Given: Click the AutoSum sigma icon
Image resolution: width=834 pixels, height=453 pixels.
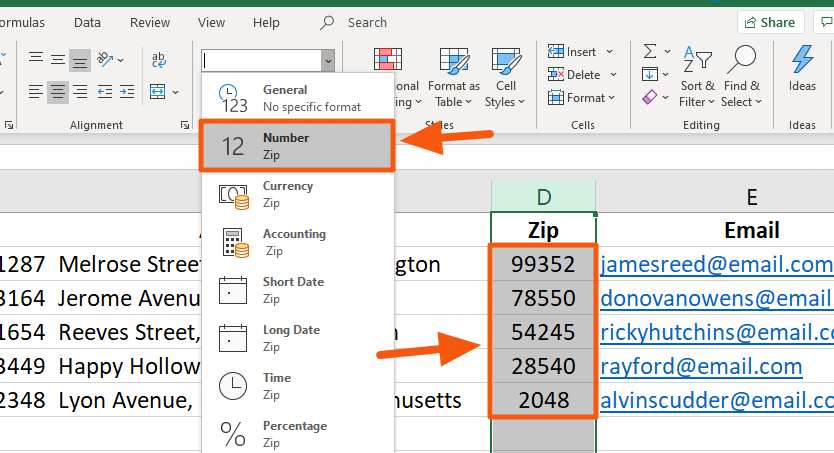Looking at the screenshot, I should [650, 52].
